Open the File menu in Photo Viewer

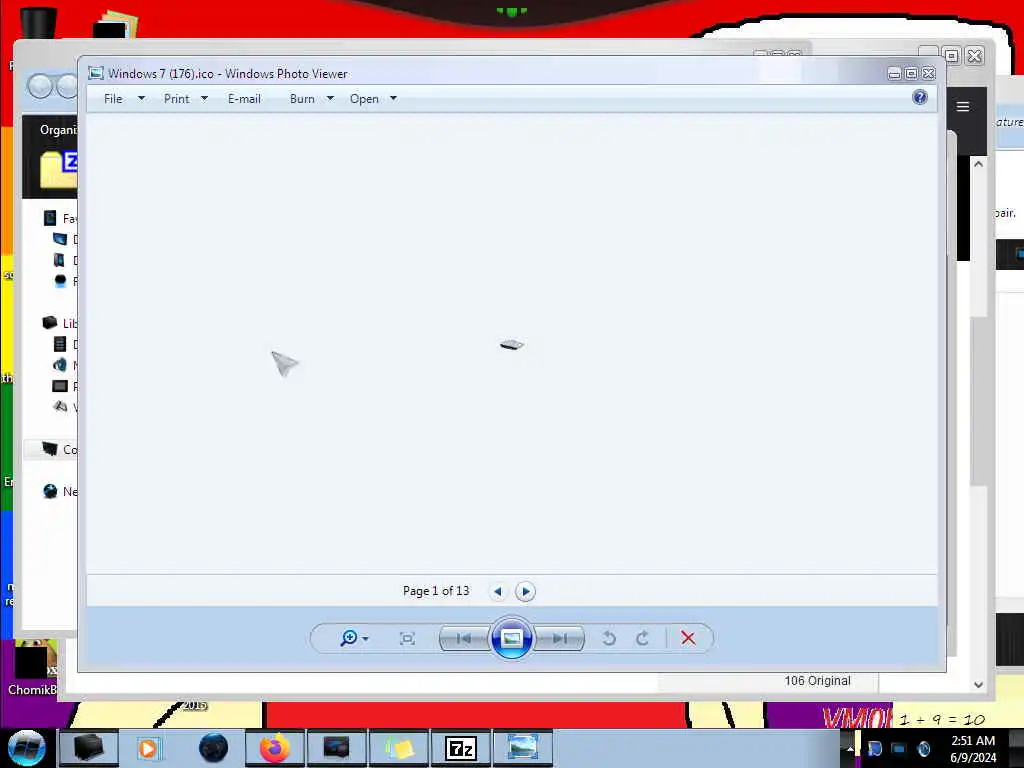113,99
